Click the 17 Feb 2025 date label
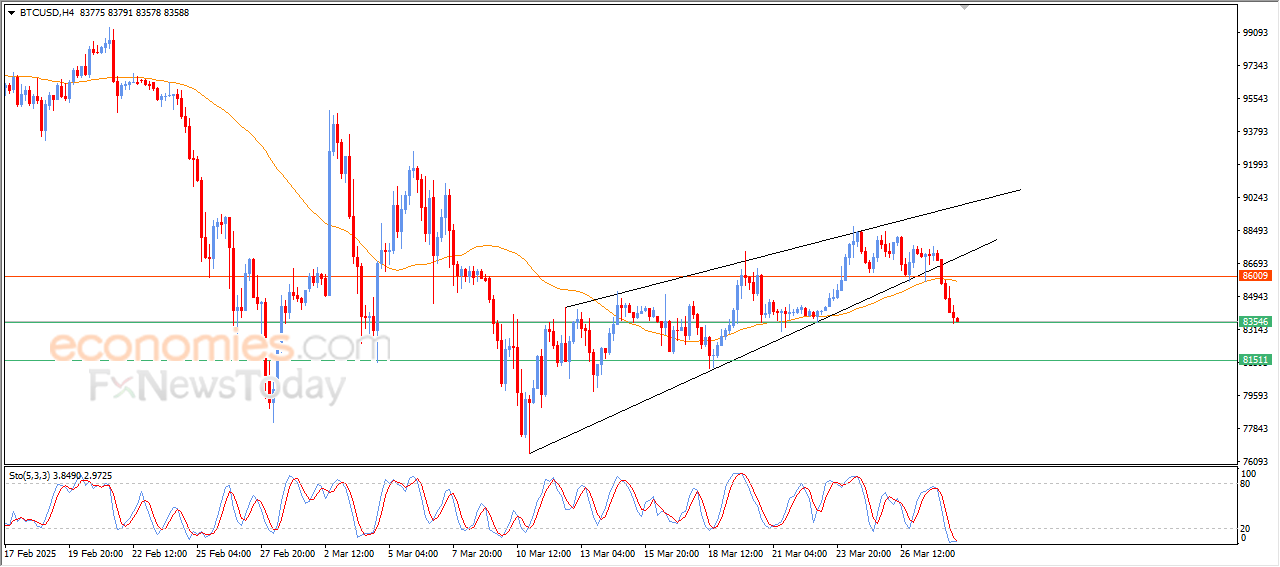This screenshot has width=1280, height=567. (28, 552)
